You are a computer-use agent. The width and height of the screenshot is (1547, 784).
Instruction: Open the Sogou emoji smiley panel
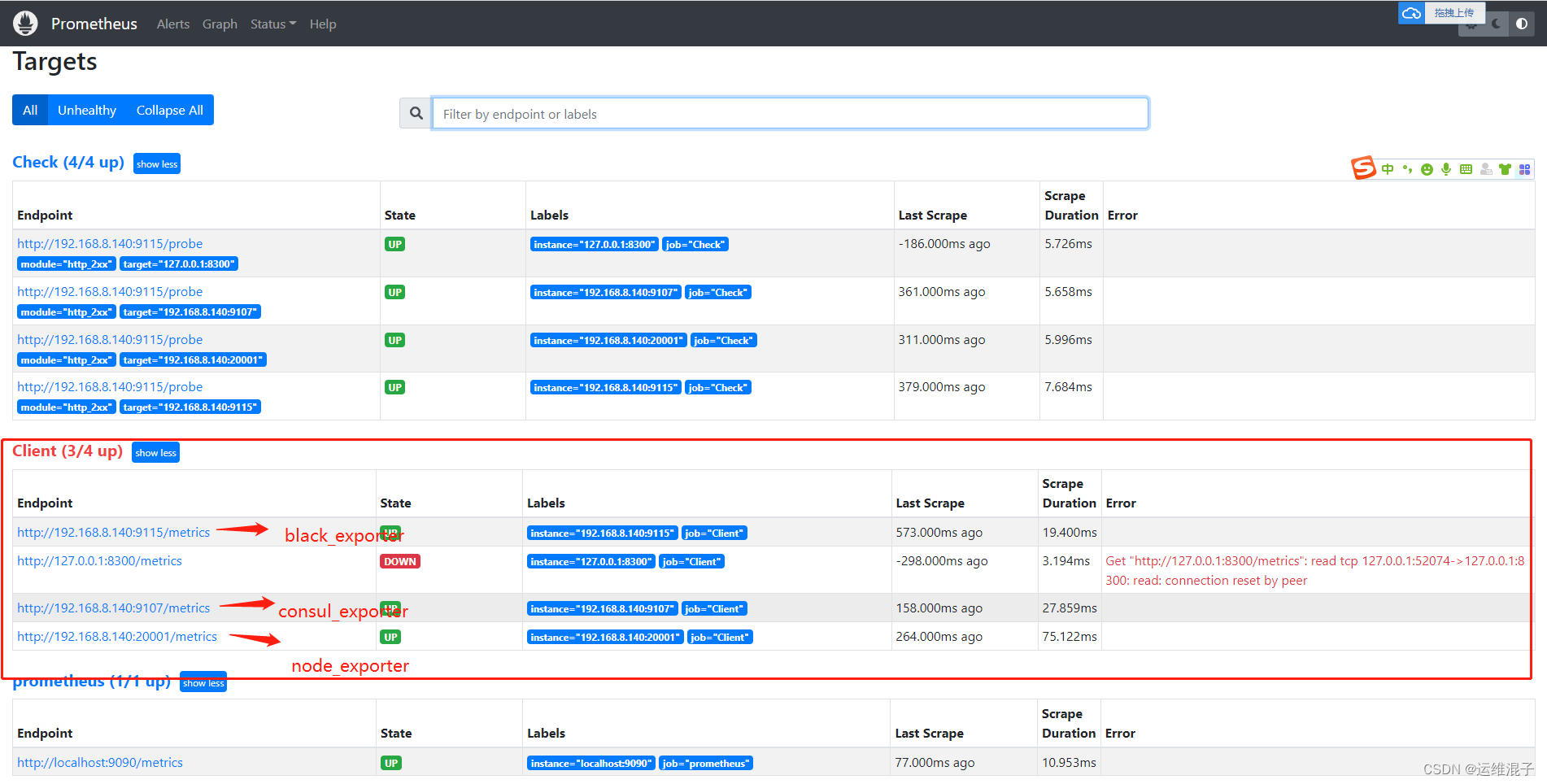(x=1427, y=169)
